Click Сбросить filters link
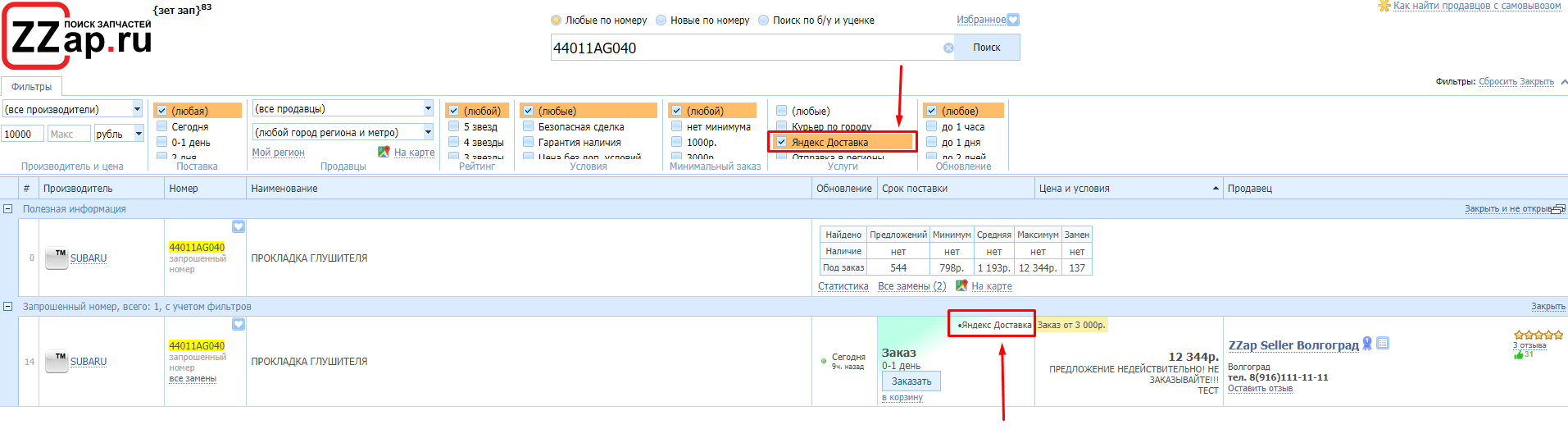 1498,82
